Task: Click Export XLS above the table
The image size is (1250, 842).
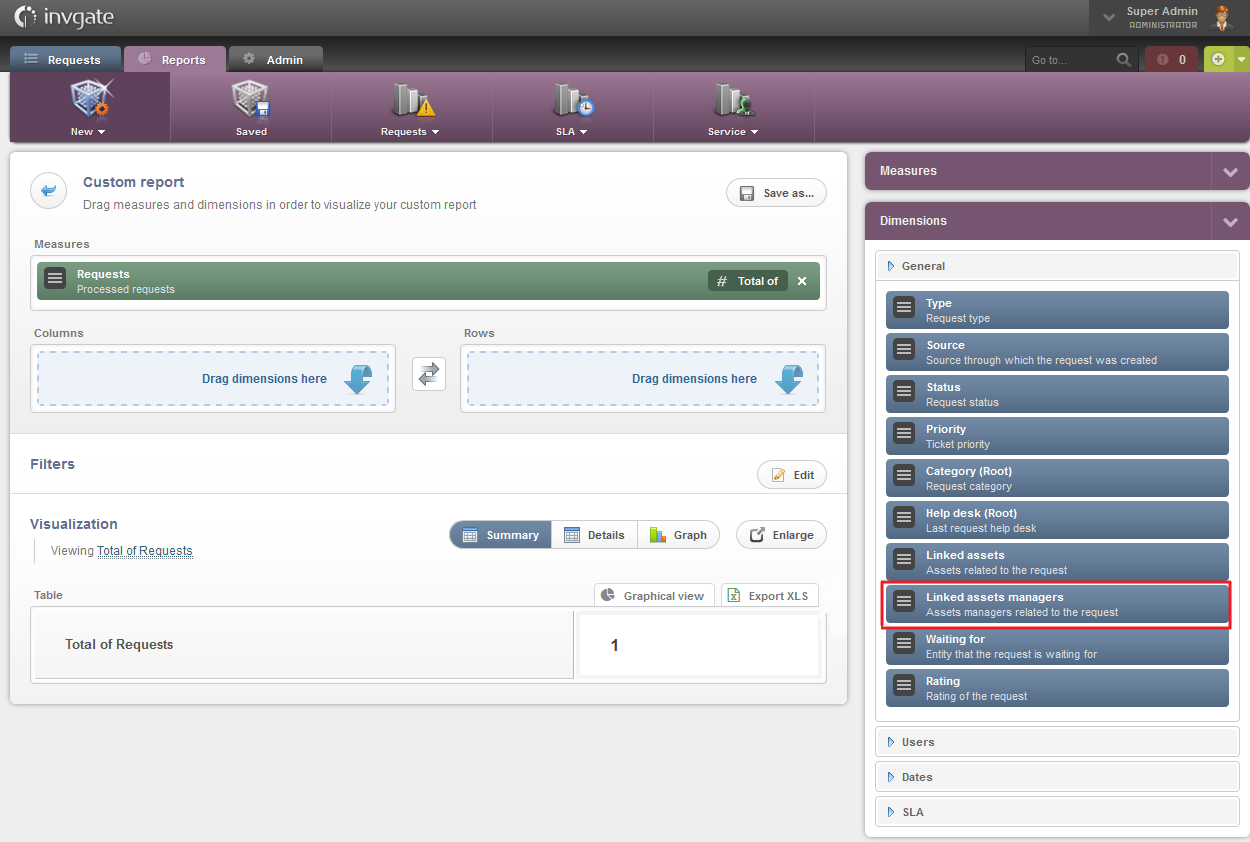Action: click(x=770, y=595)
